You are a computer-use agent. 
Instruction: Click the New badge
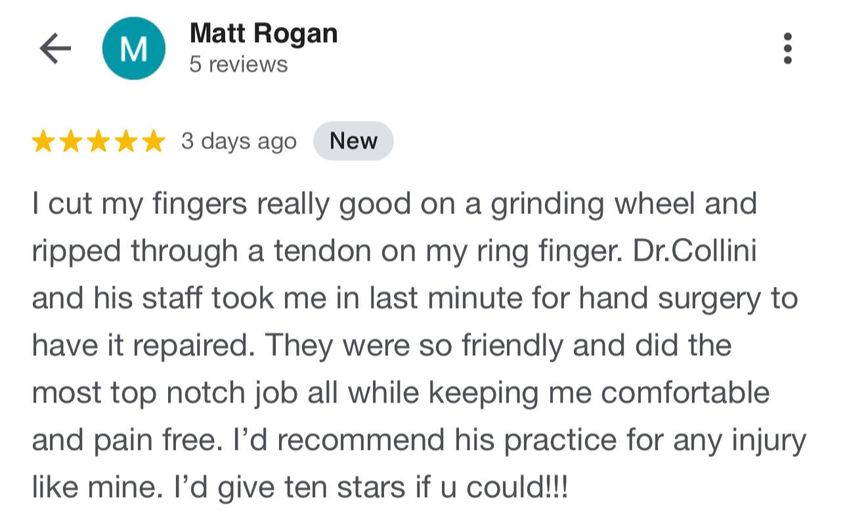353,141
